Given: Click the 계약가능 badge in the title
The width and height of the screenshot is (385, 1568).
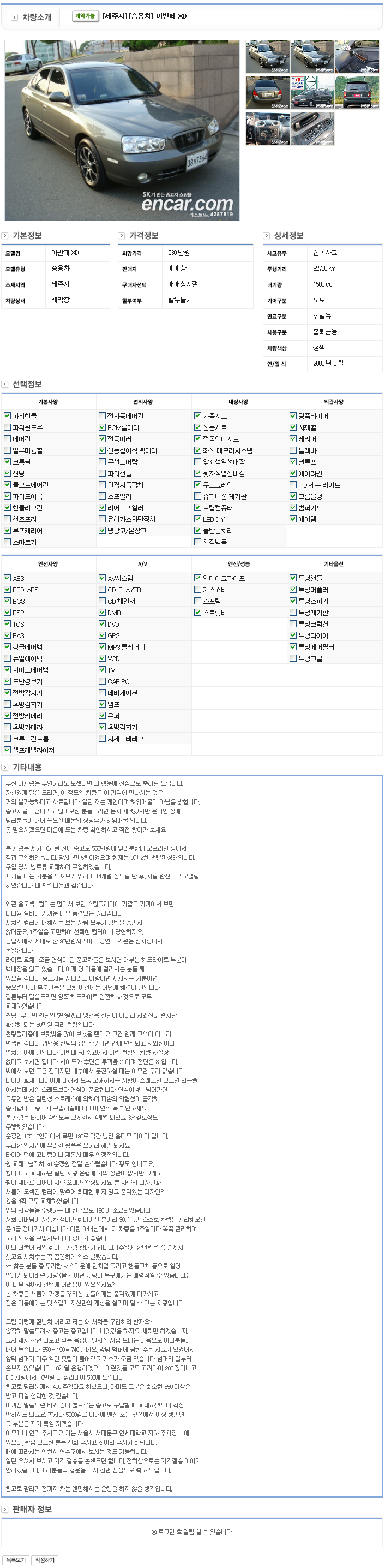Looking at the screenshot, I should [x=85, y=16].
